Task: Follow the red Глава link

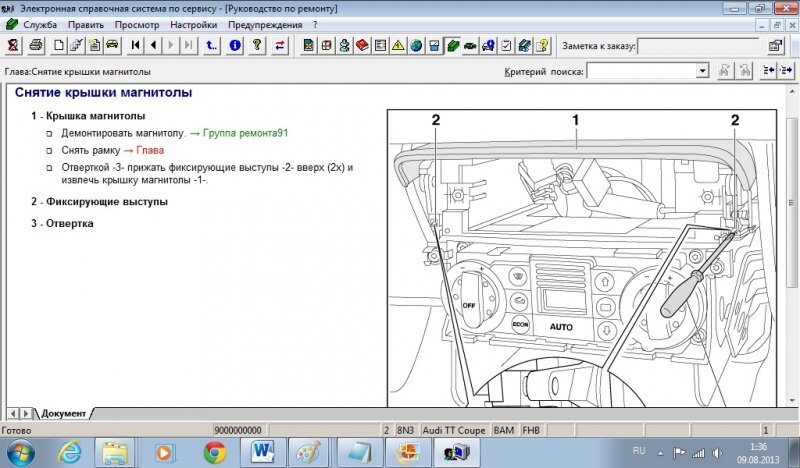Action: click(x=150, y=151)
